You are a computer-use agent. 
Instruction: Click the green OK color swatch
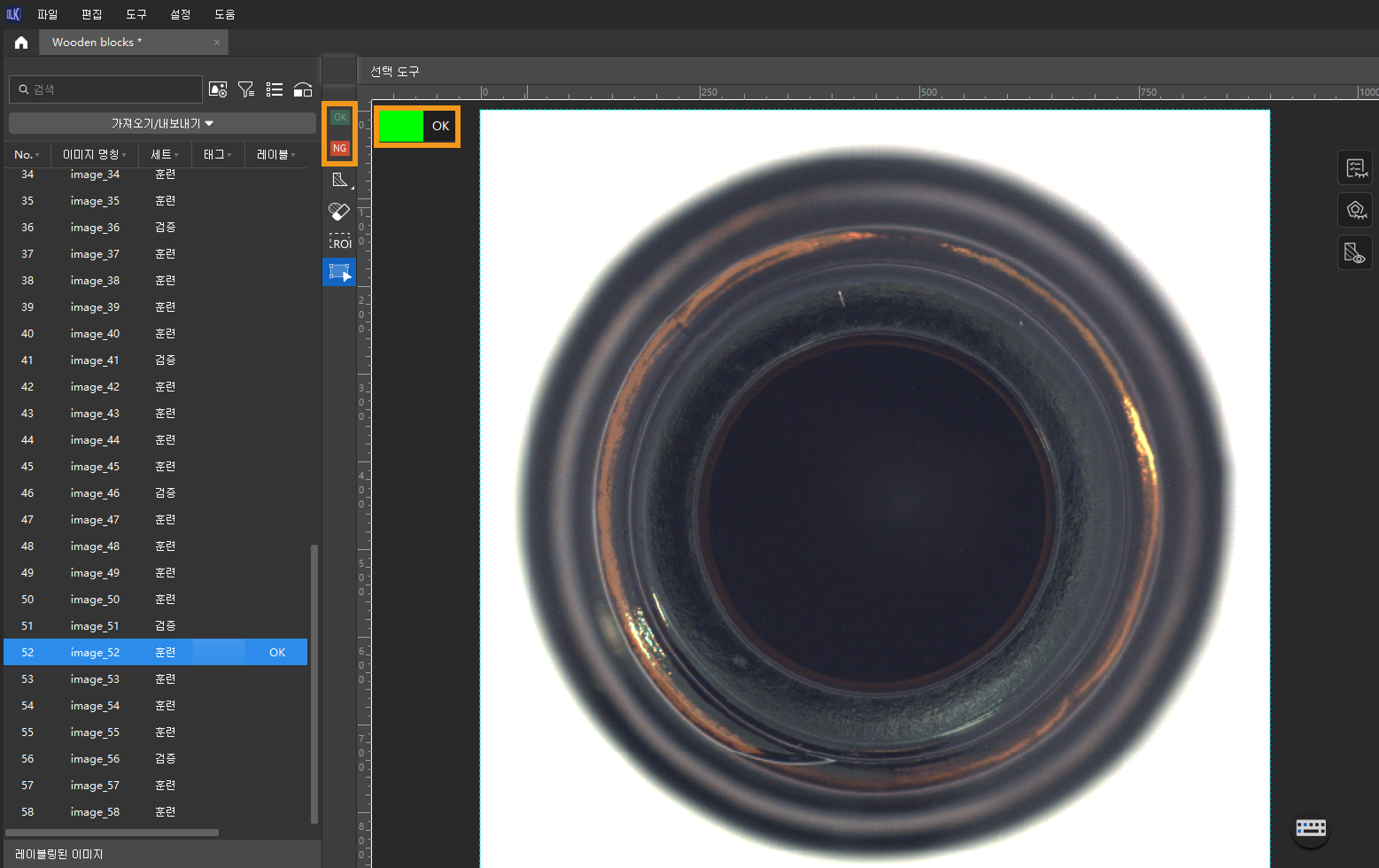400,126
